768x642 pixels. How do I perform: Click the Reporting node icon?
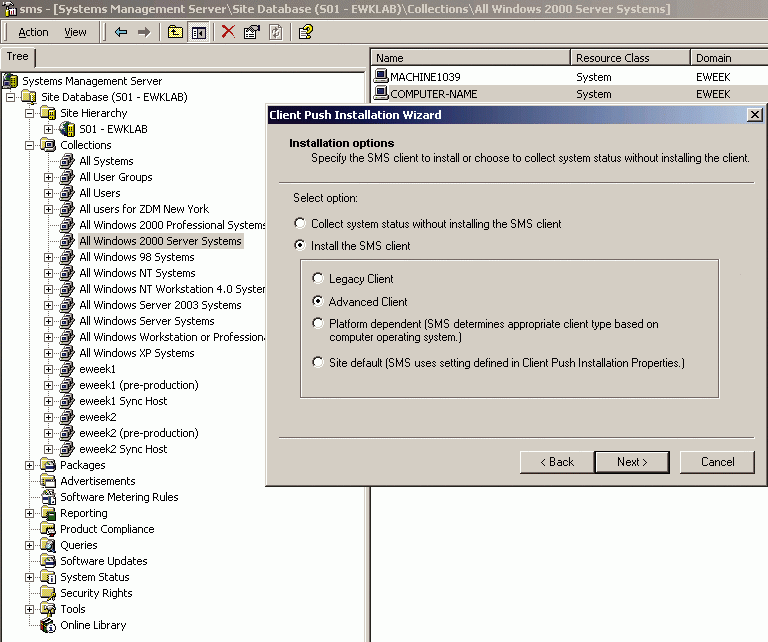tap(48, 513)
